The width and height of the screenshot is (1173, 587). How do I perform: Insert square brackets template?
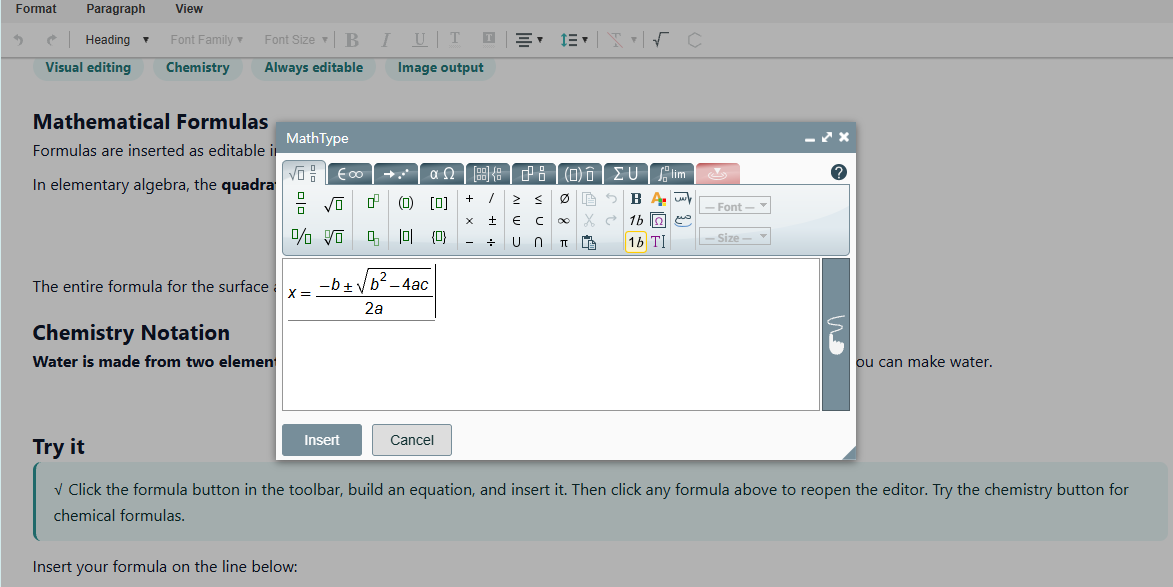click(439, 203)
